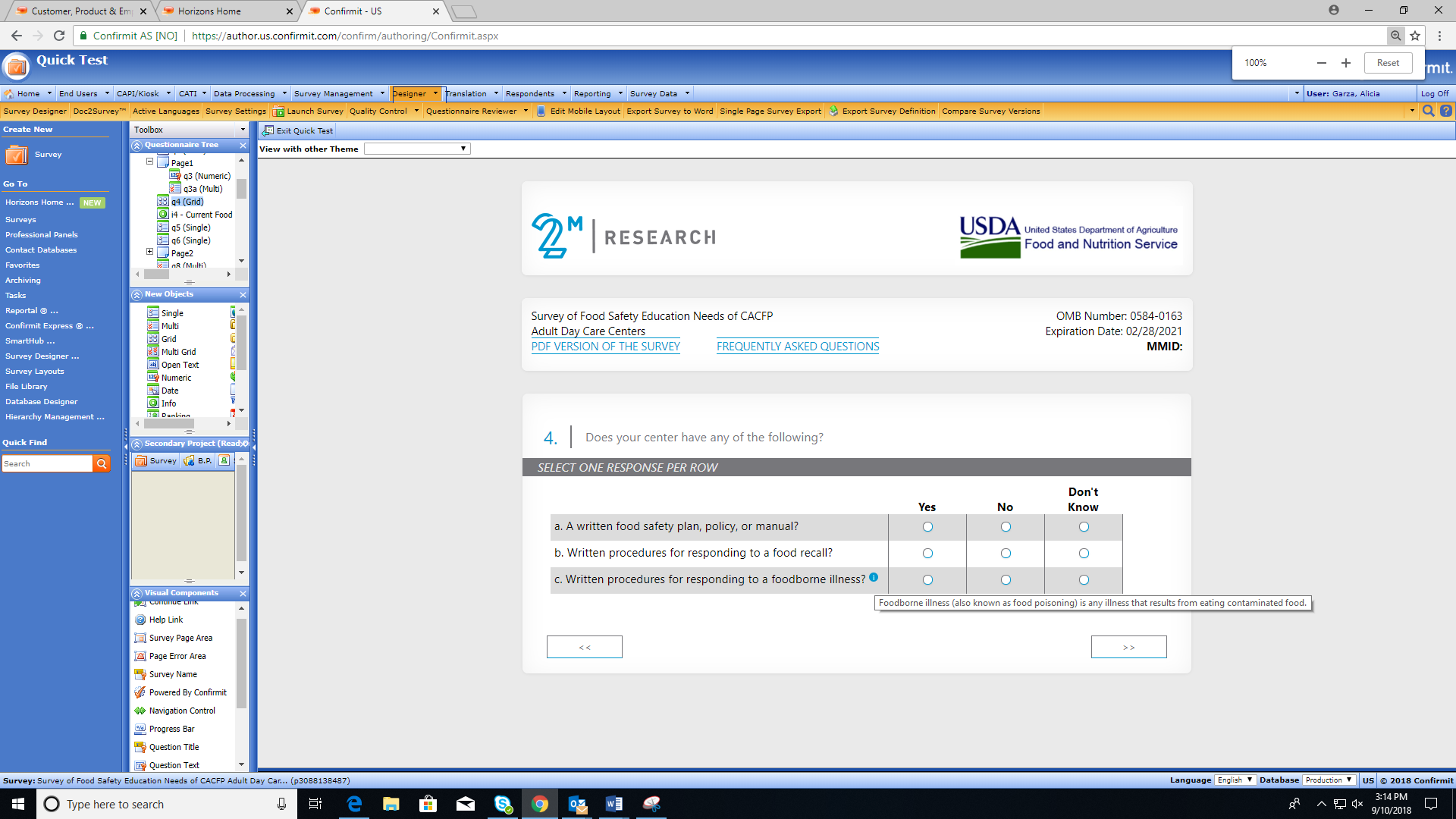This screenshot has width=1456, height=819.
Task: Select Yes for written food safety plan
Action: [927, 527]
